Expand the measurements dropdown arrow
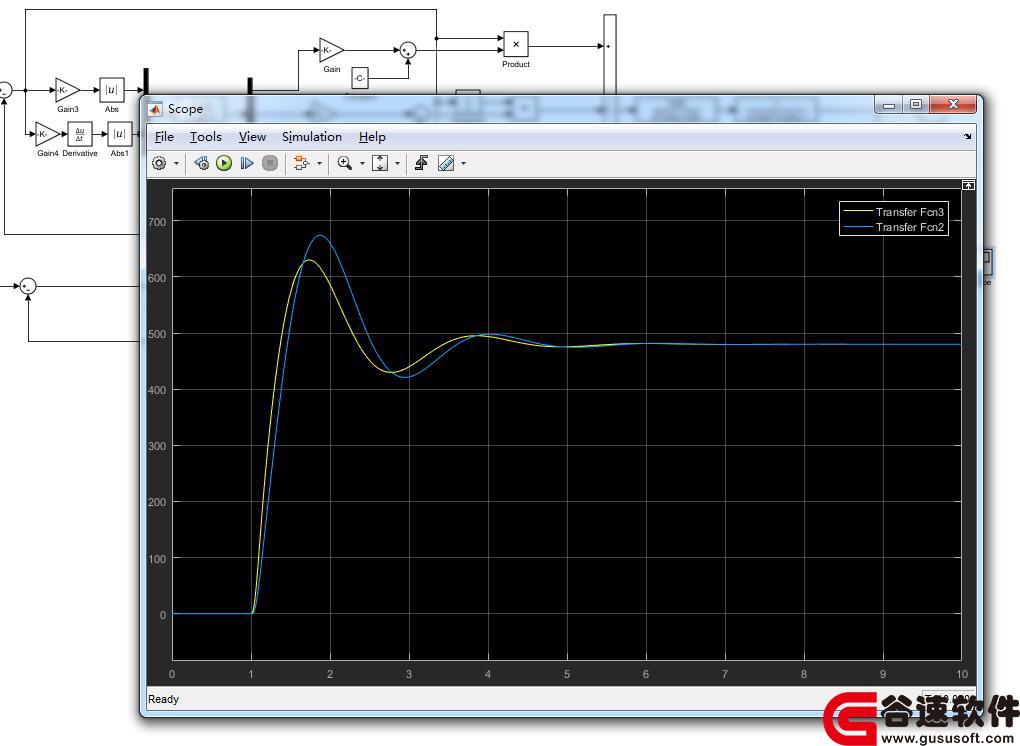 click(463, 164)
